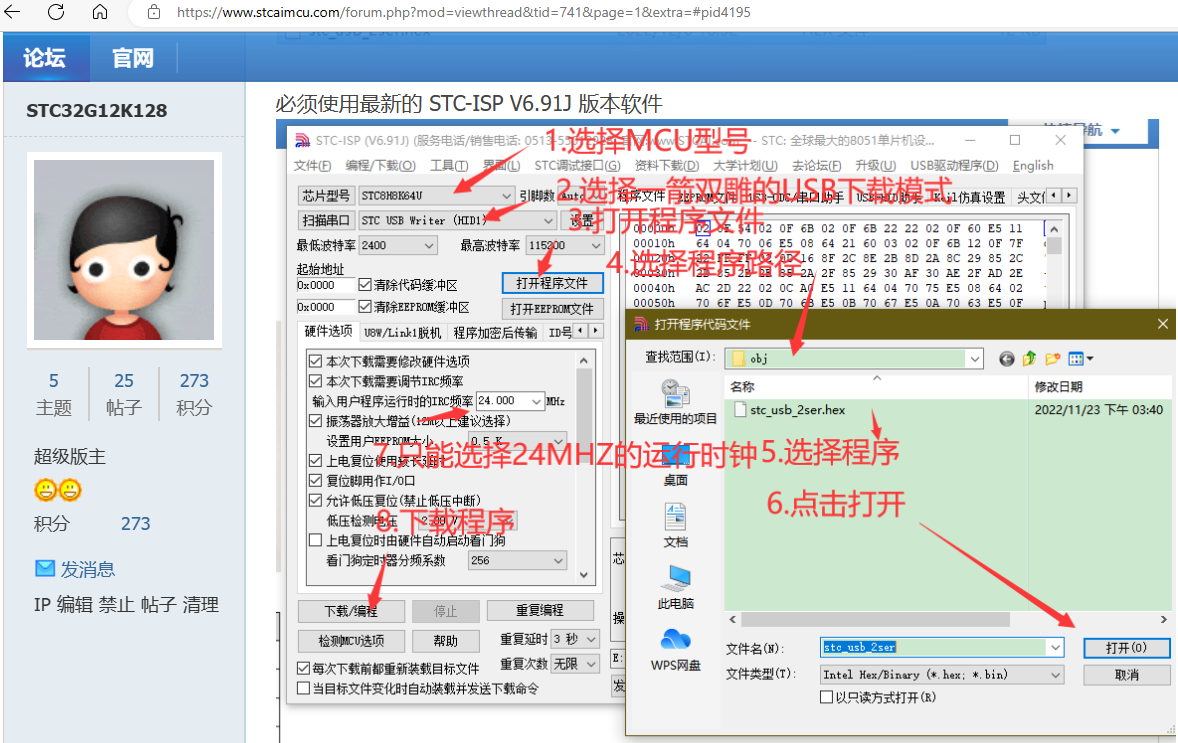Open 文件名 combo box dropdown arrow

(x=1056, y=647)
